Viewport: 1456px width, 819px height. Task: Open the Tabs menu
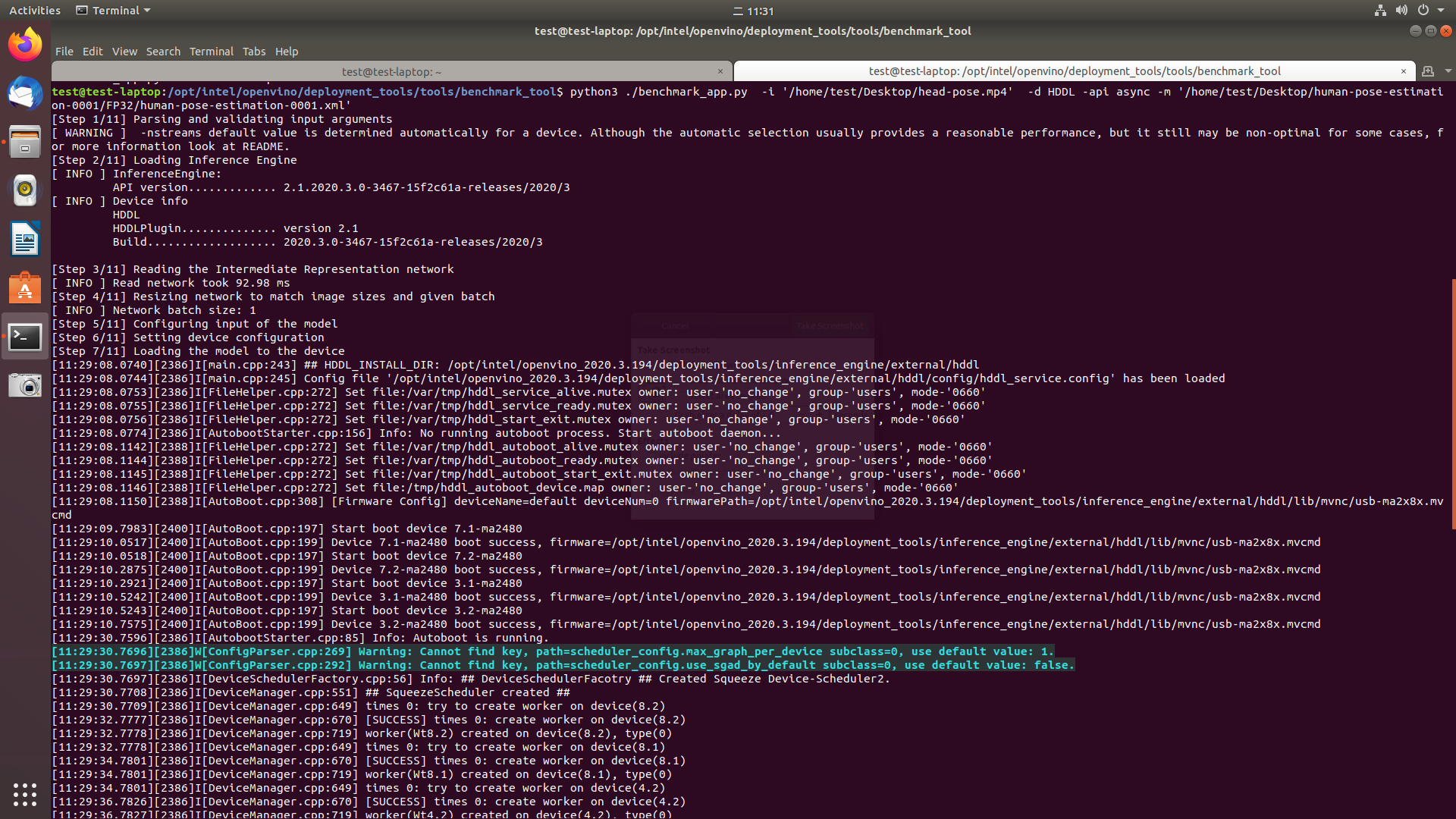(x=254, y=52)
